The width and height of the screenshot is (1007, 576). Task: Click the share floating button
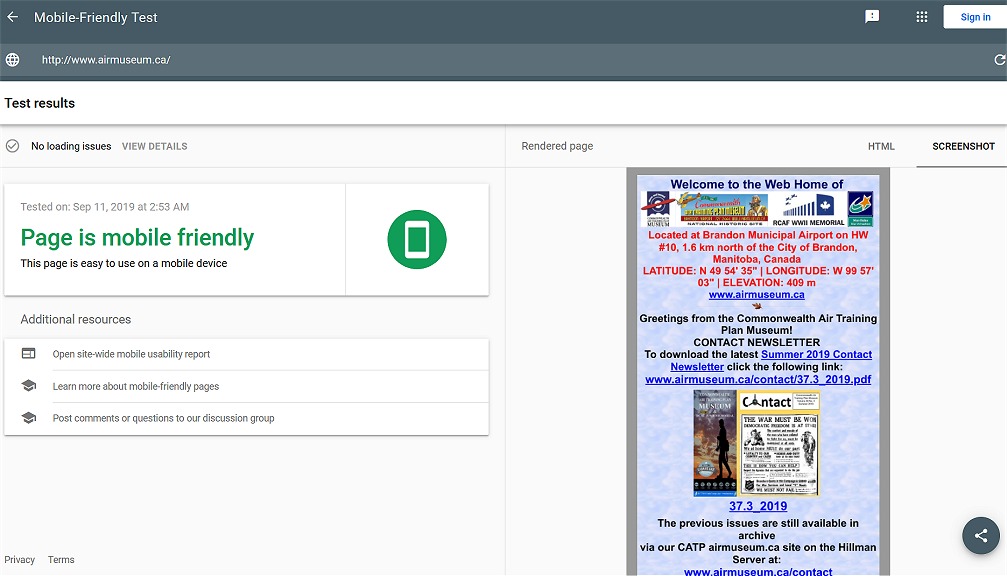click(x=980, y=535)
